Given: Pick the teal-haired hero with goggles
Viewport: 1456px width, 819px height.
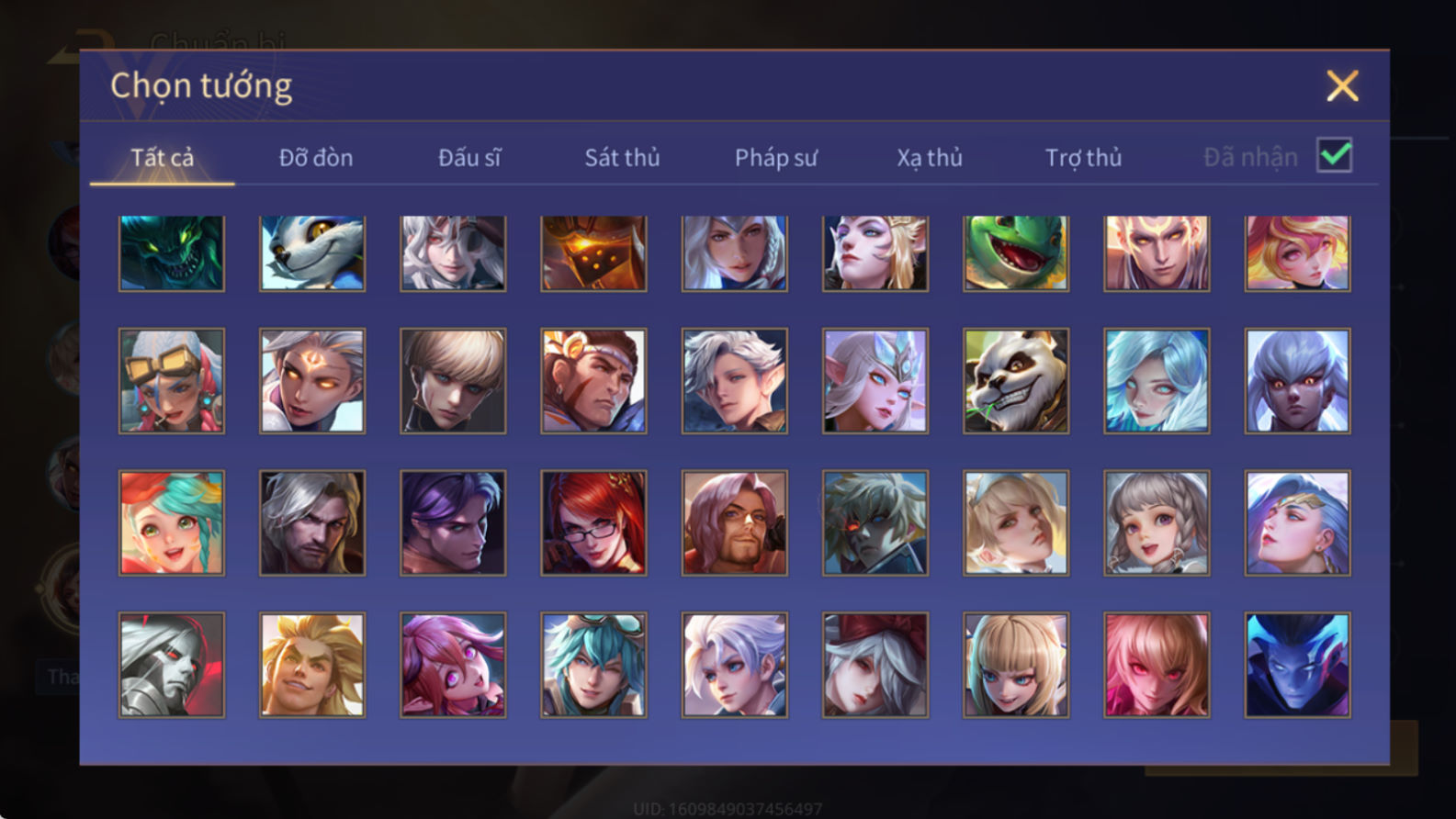Looking at the screenshot, I should [593, 665].
